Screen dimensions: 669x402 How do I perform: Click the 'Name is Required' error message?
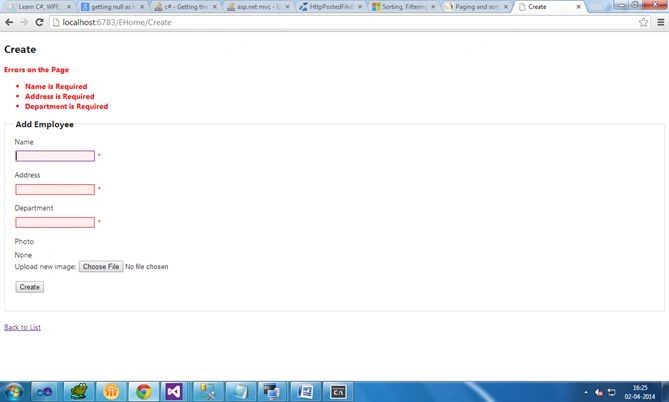click(56, 86)
